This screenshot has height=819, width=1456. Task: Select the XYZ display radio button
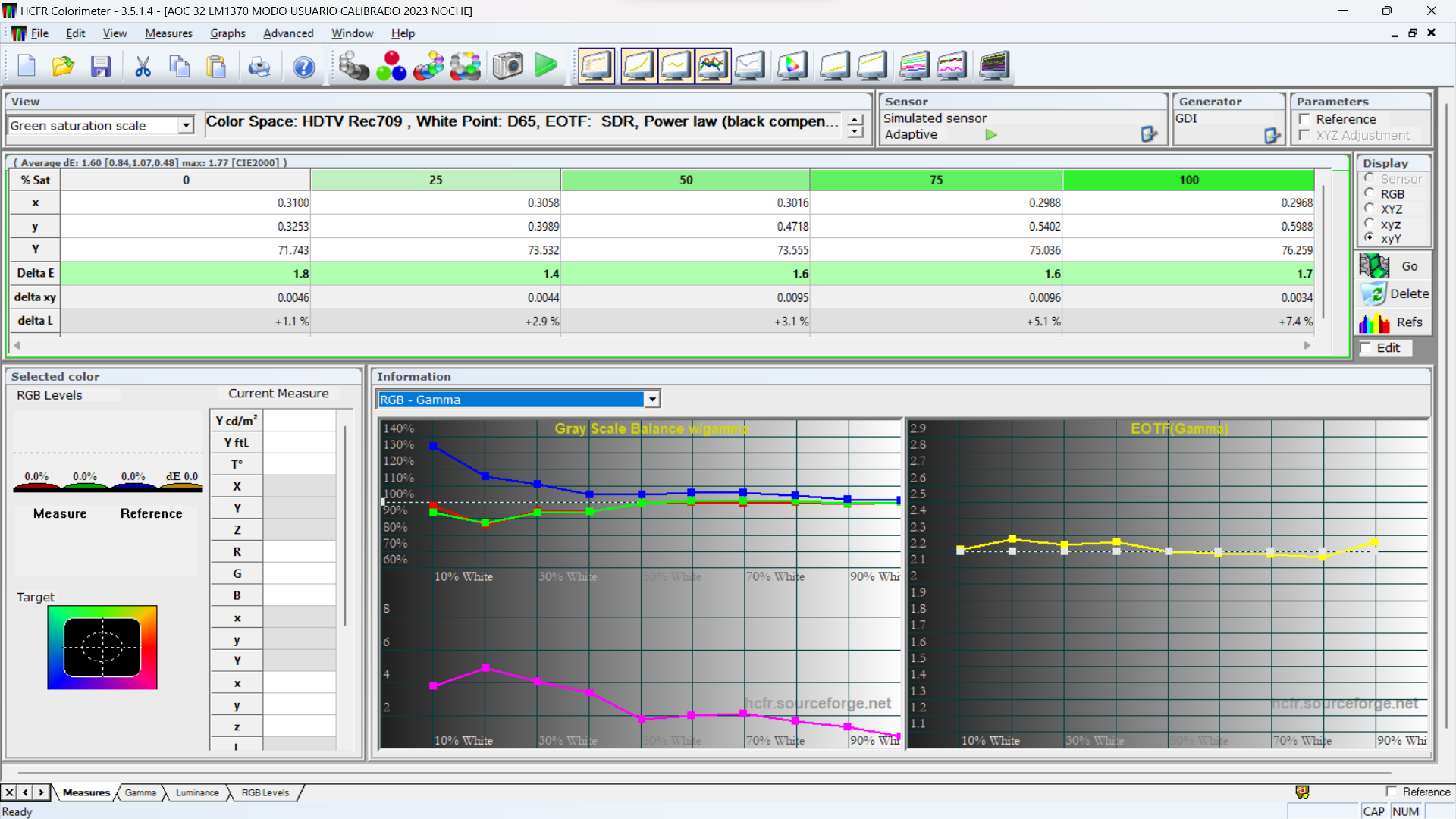coord(1370,209)
